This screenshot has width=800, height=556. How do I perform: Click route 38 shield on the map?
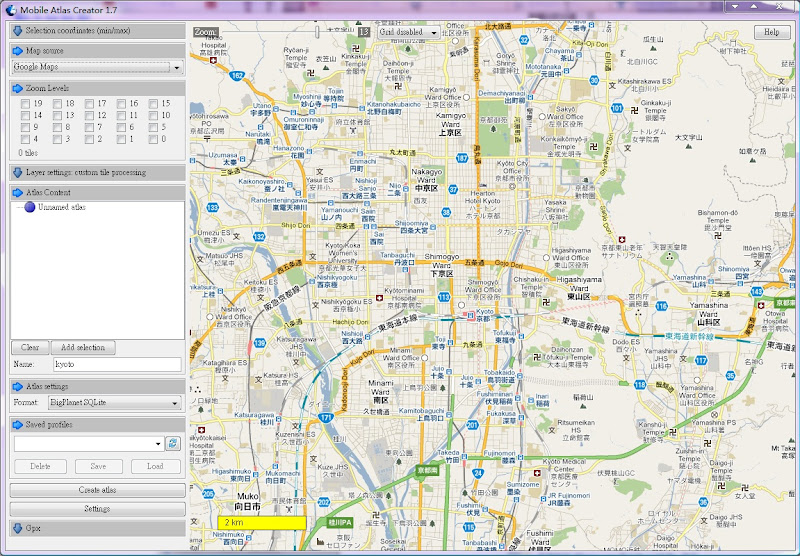446,213
